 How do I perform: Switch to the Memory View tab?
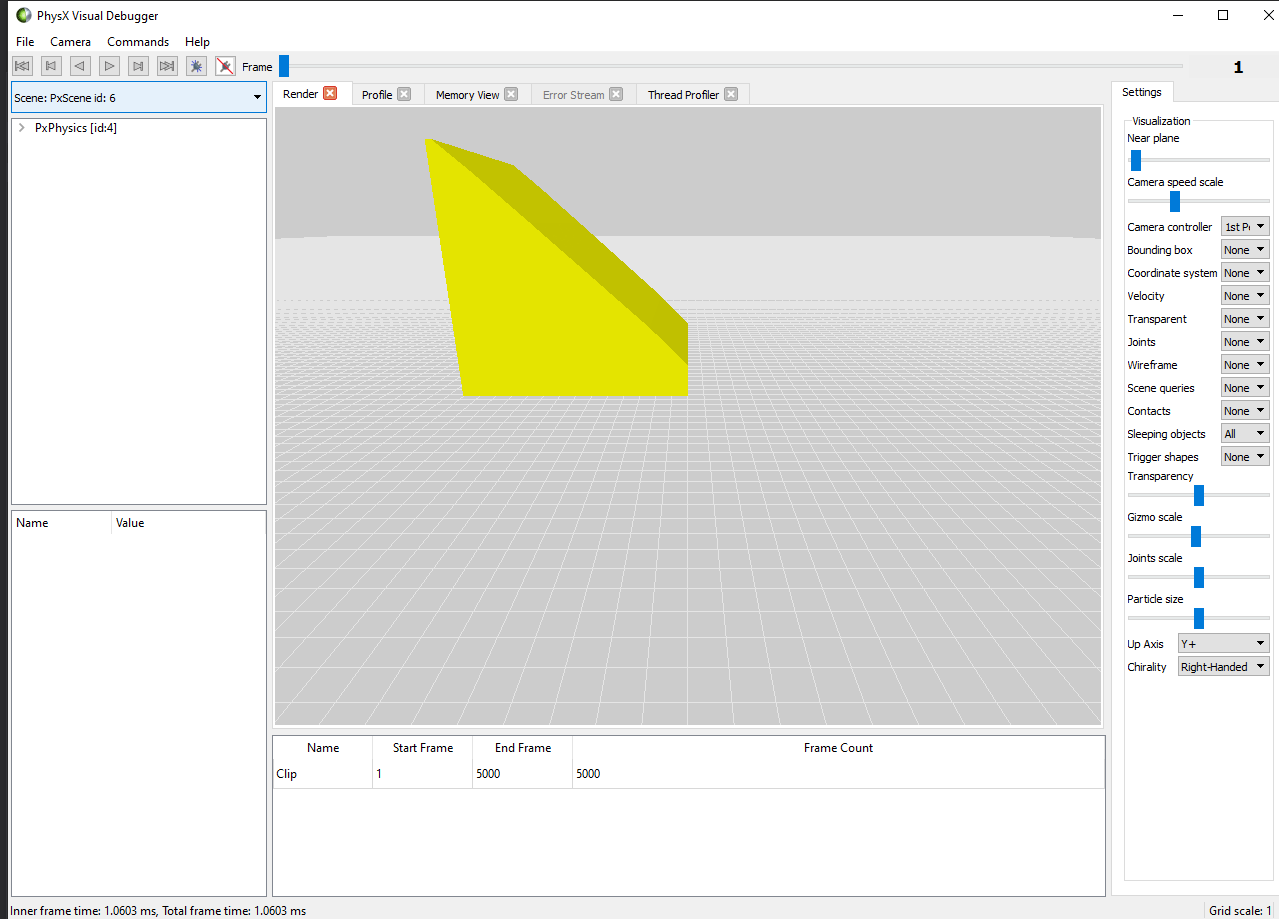[466, 94]
